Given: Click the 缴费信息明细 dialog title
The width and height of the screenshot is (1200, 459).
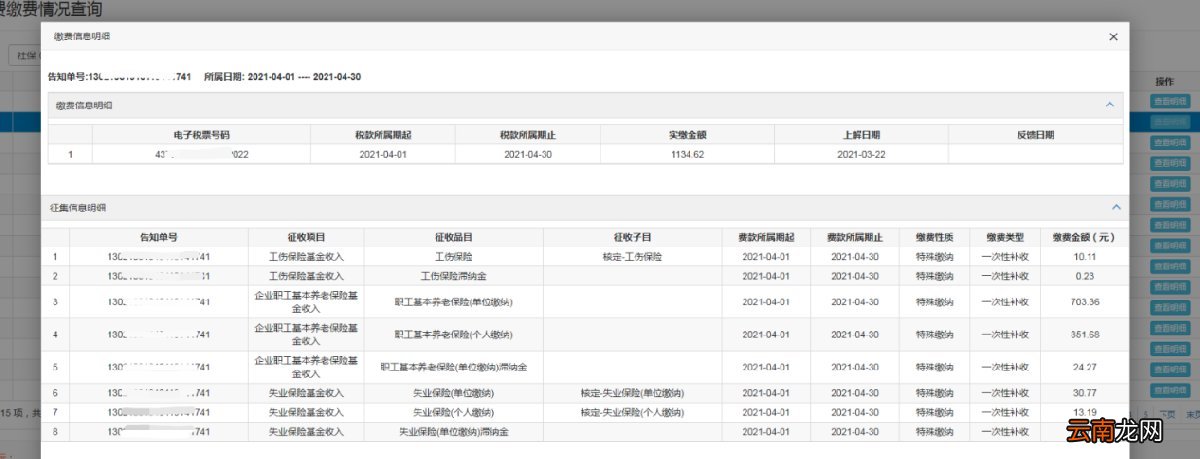Looking at the screenshot, I should [82, 36].
